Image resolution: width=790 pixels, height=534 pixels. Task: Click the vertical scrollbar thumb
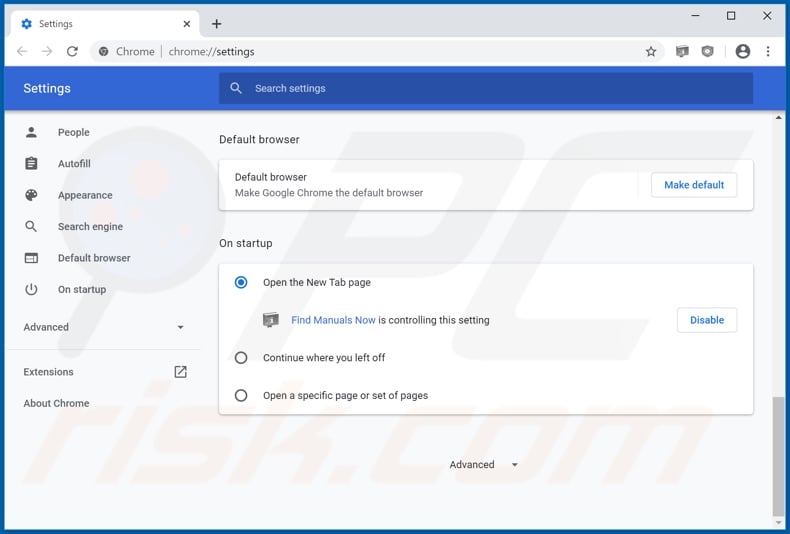(778, 456)
